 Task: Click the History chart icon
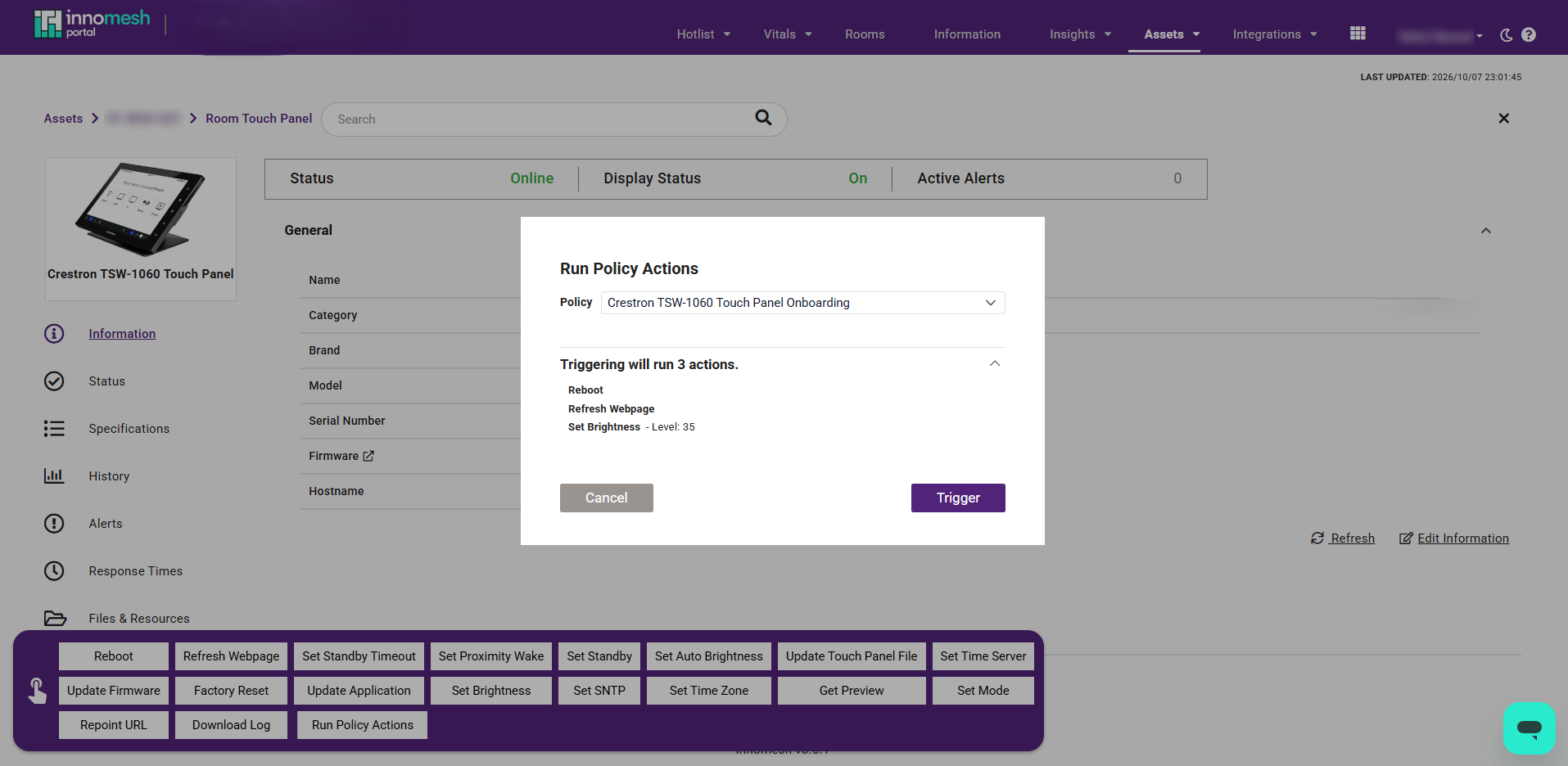pyautogui.click(x=54, y=476)
